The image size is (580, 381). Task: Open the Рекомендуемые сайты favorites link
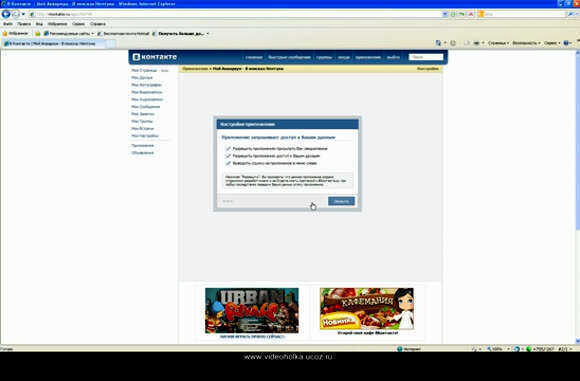[69, 33]
